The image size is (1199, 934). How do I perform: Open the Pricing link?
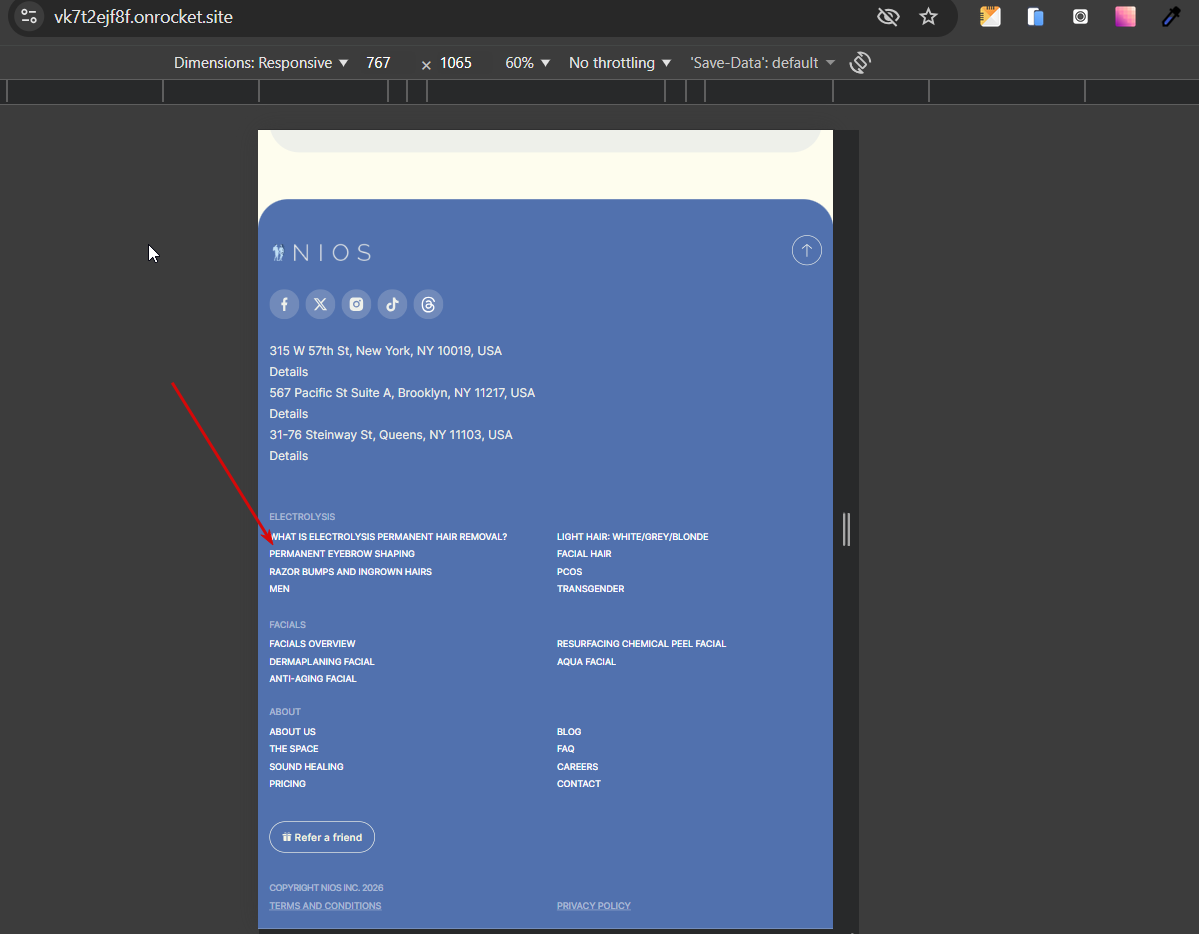point(288,784)
